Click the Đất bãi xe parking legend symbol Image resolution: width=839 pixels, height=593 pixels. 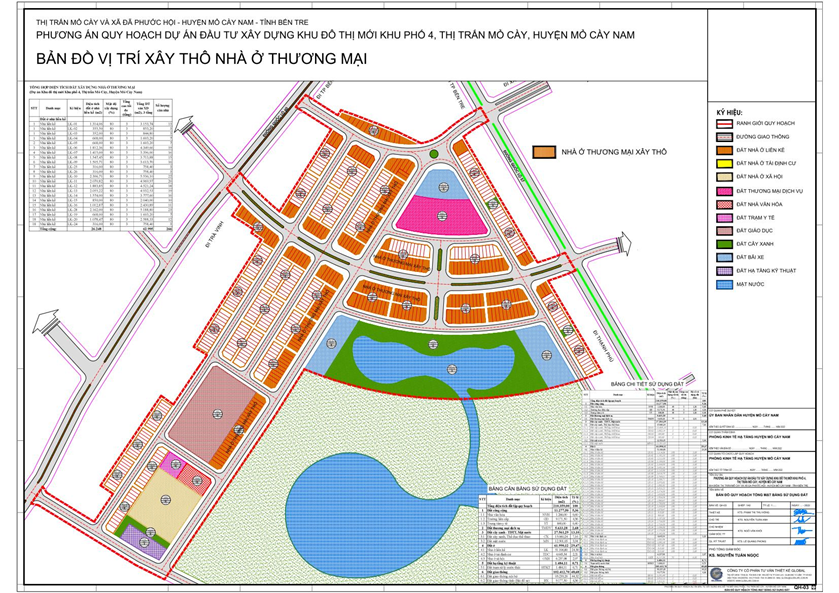pyautogui.click(x=723, y=256)
